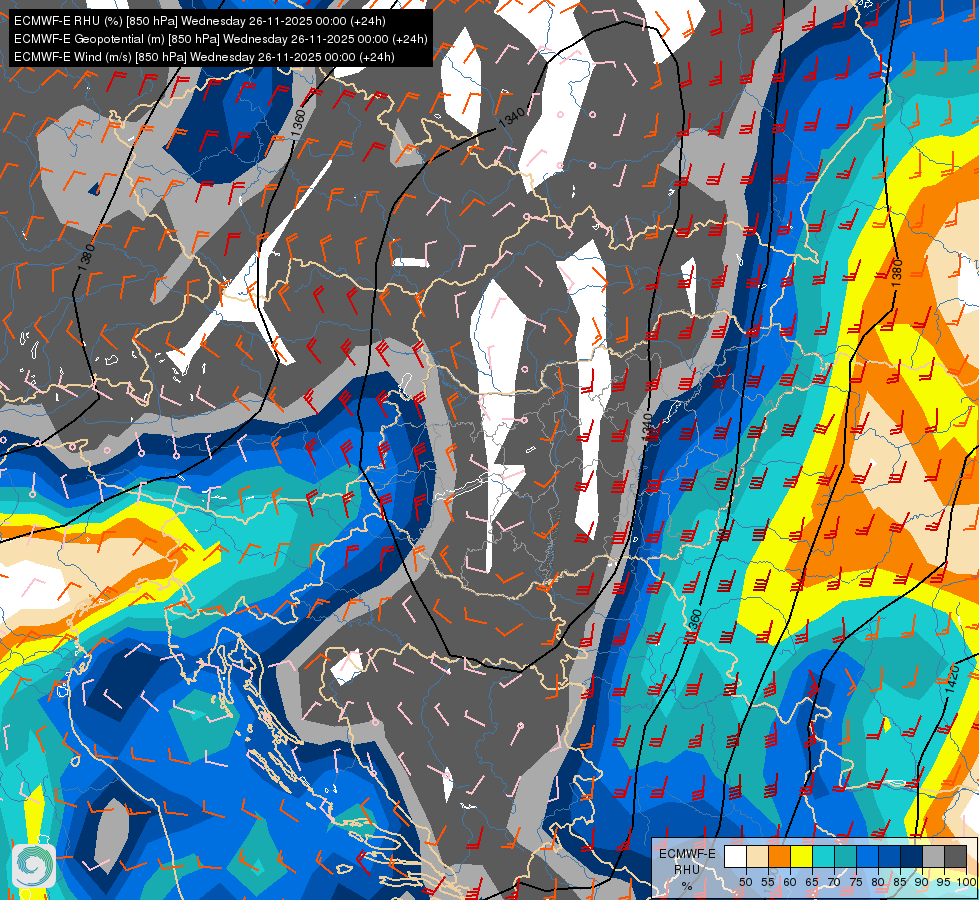
Task: Select the navy 85–90% legend swatch
Action: (912, 856)
